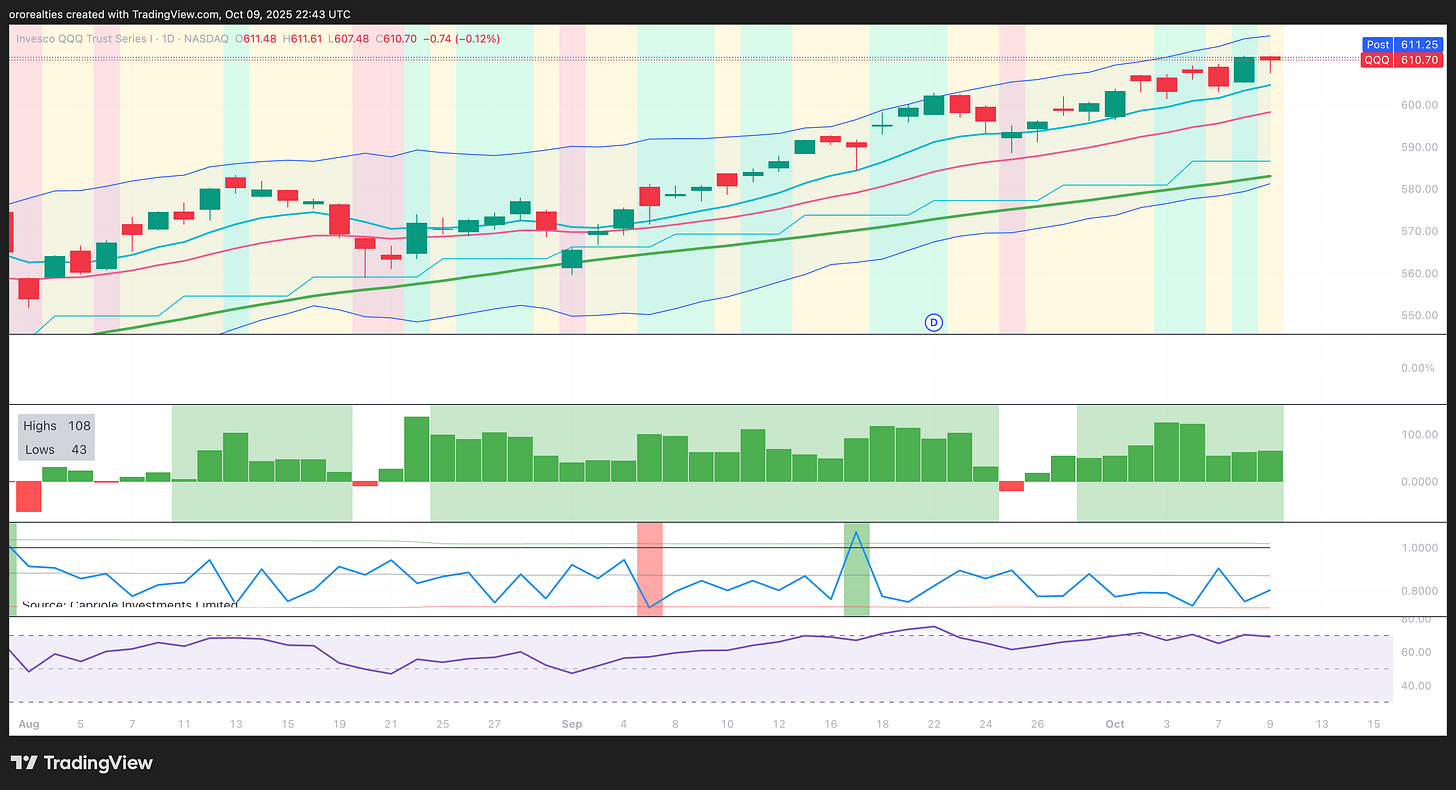Click the 0.8000 scale label
Viewport: 1456px width, 790px height.
click(x=1417, y=590)
